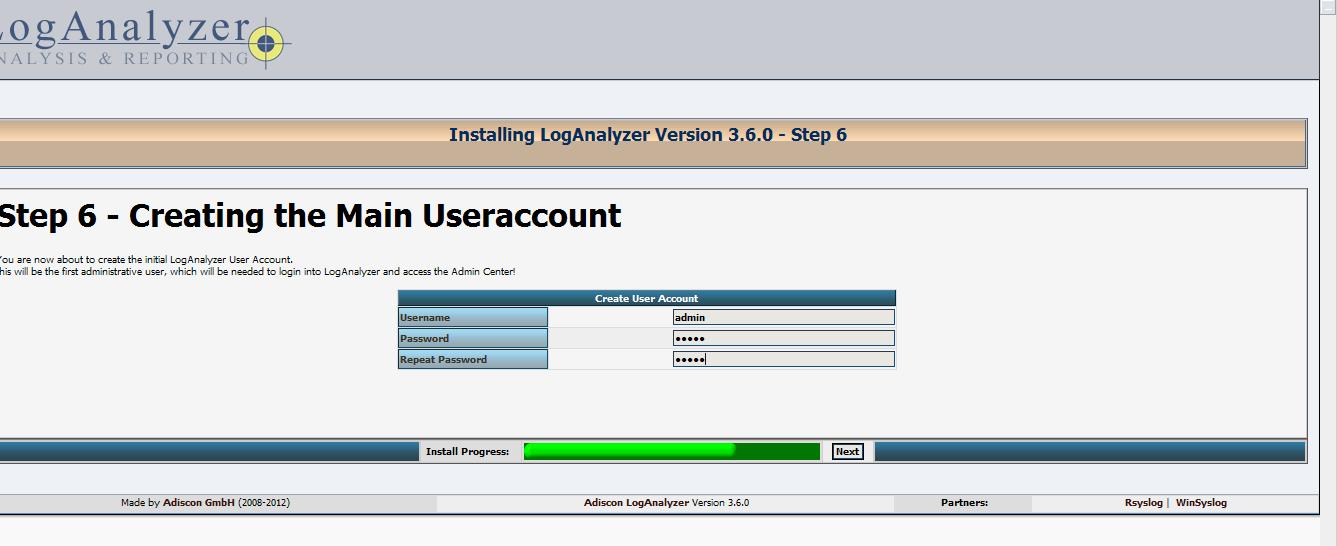
Task: Open the WinSyslog partner link
Action: click(x=1201, y=503)
